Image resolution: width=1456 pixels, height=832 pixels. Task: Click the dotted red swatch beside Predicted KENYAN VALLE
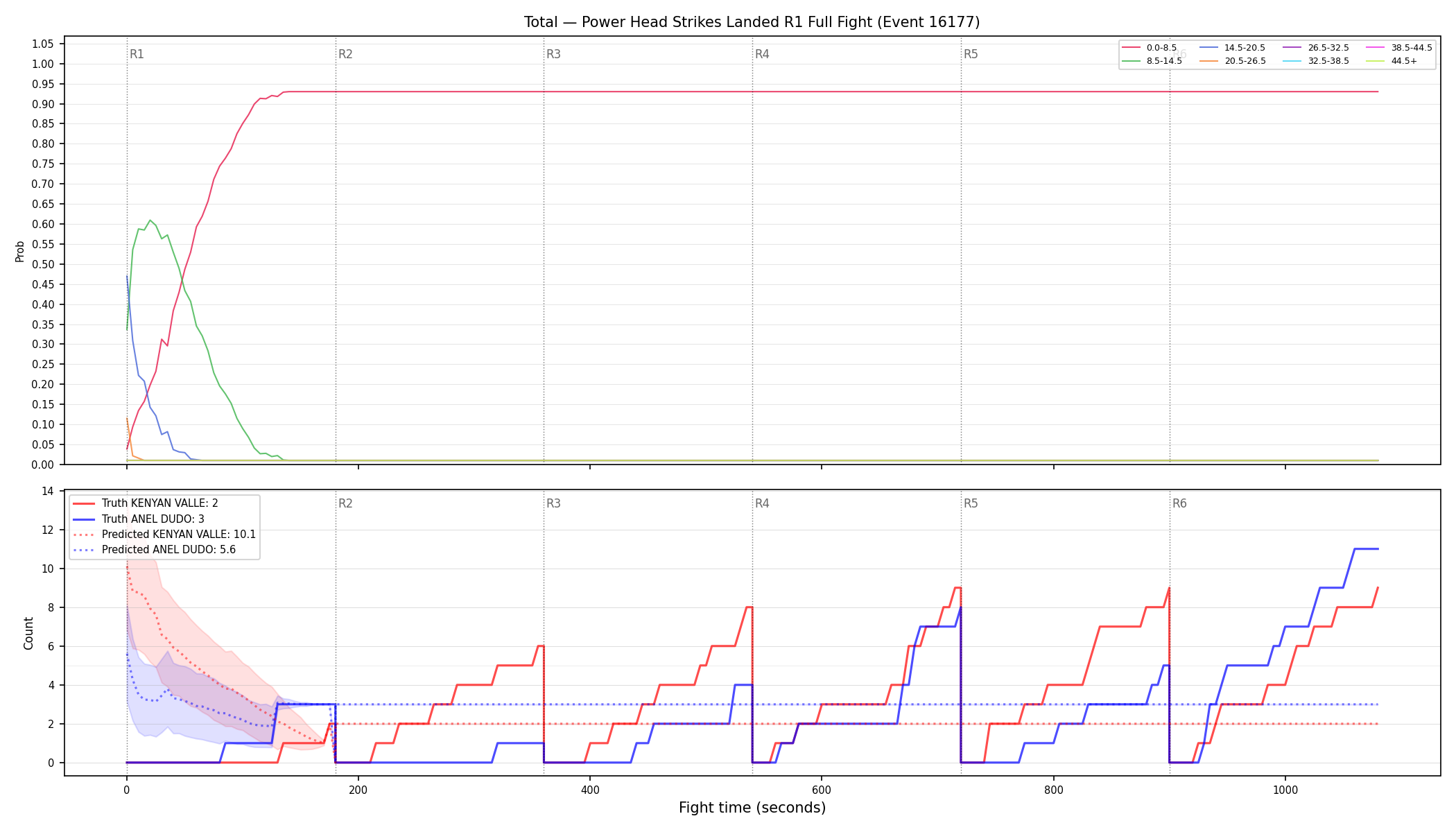tap(84, 535)
